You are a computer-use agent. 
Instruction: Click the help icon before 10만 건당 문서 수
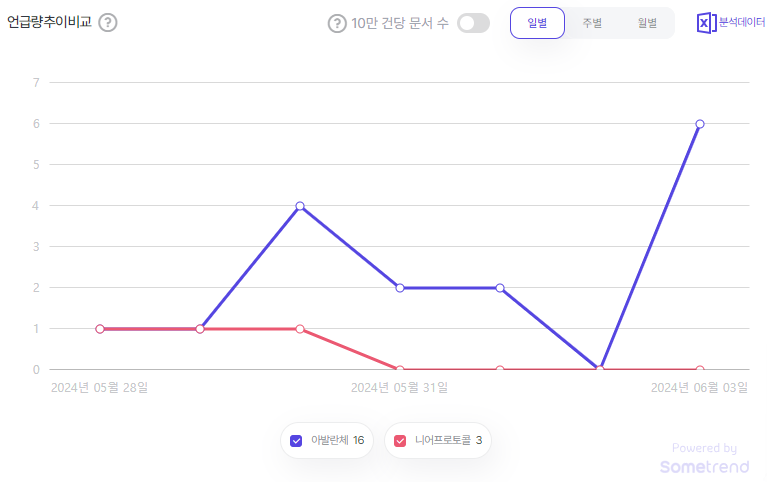click(x=337, y=23)
